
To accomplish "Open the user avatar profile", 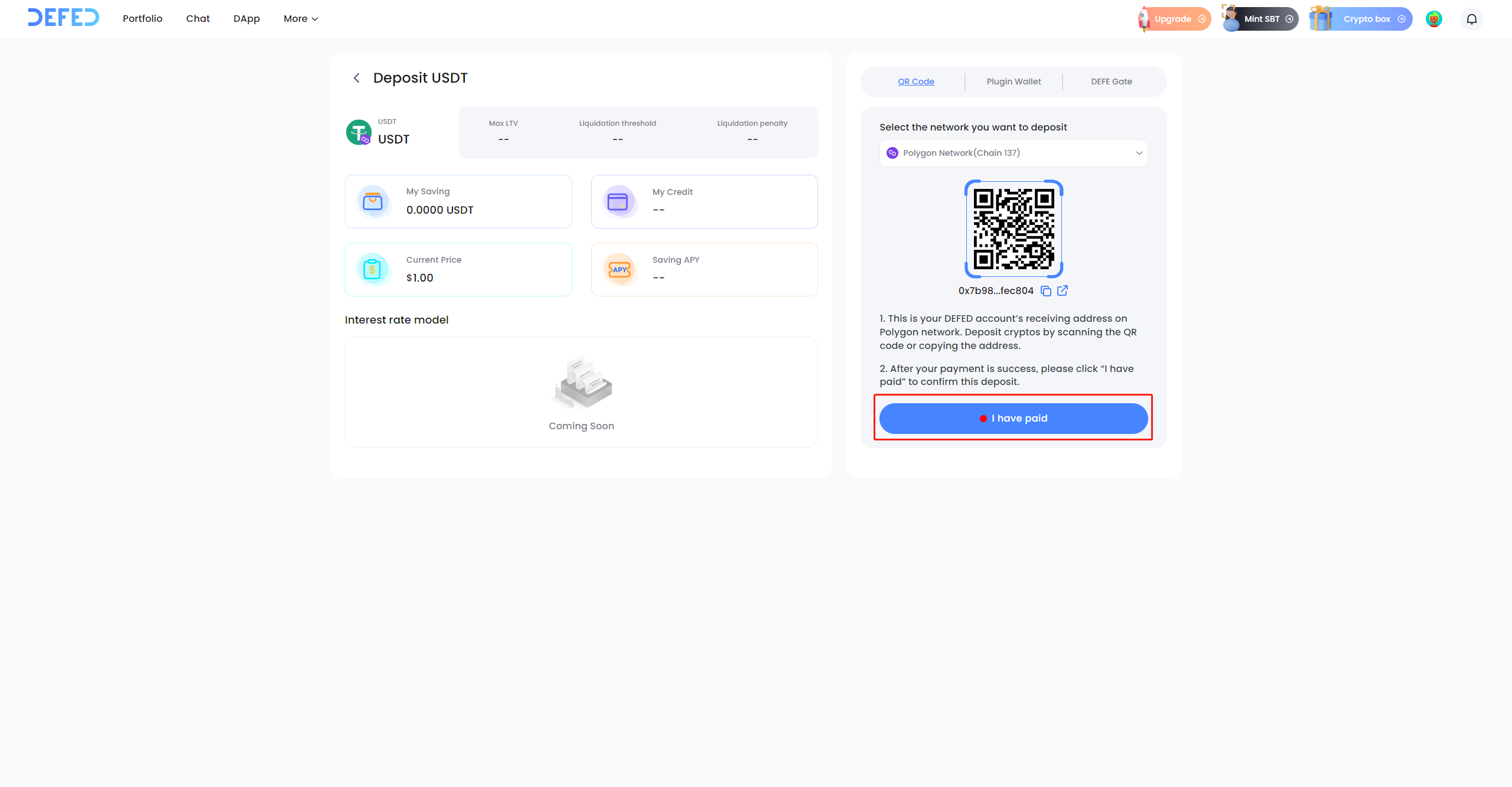I will tap(1433, 19).
